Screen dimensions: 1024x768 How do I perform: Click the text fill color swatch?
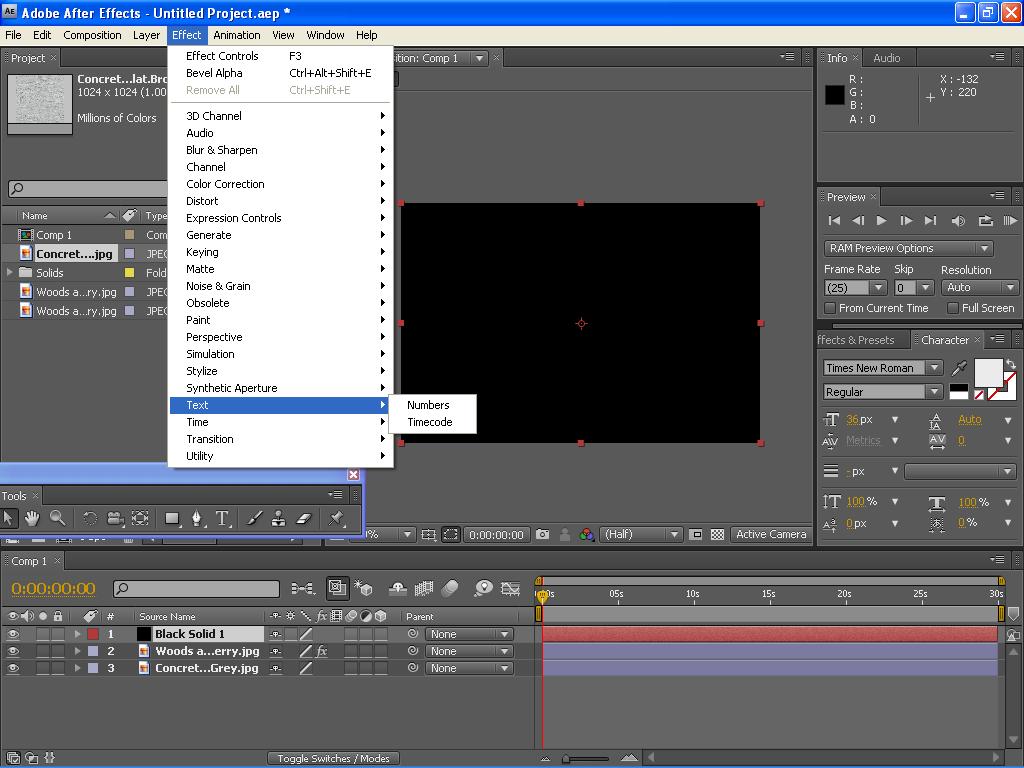(x=988, y=373)
